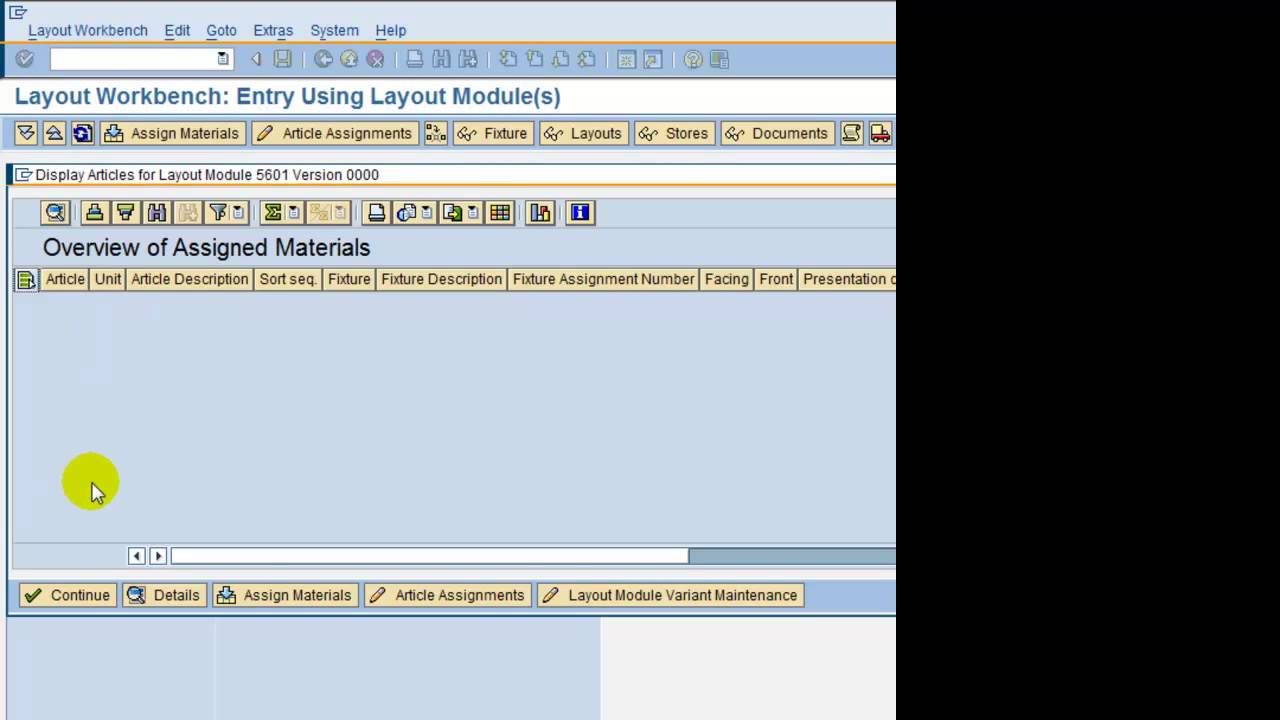Click the standard toolbar Print icon
This screenshot has height=720, width=1280.
tap(415, 60)
